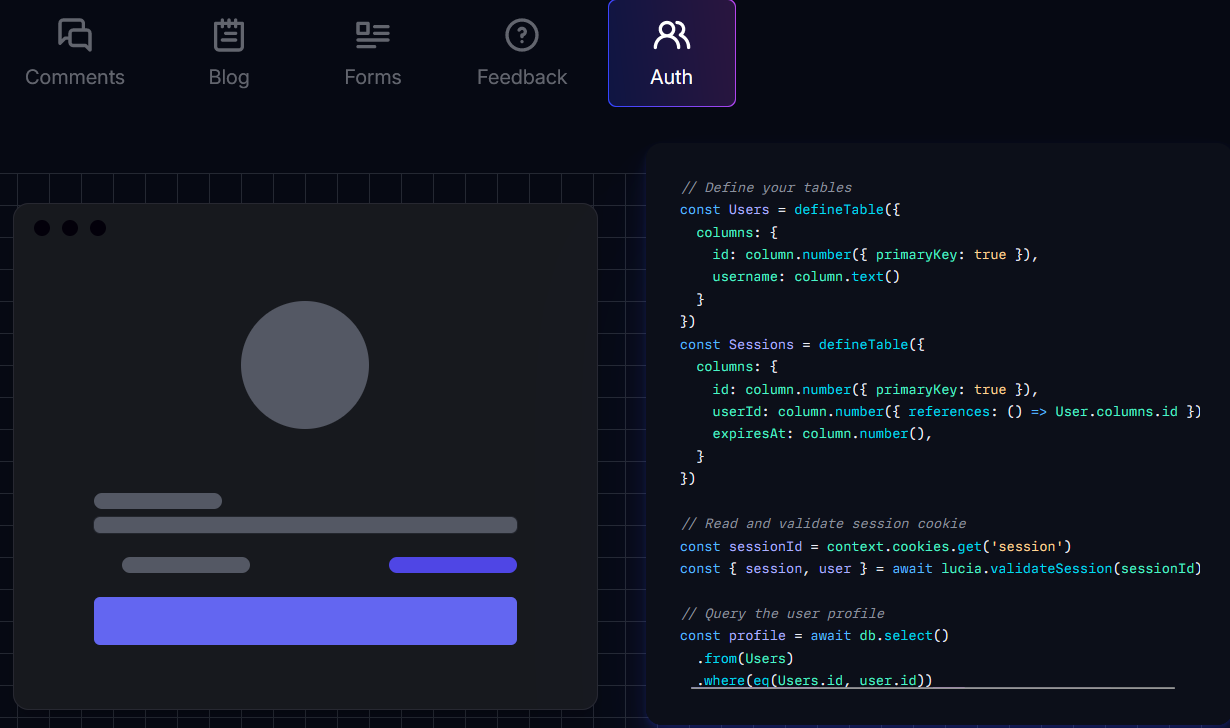Click the small purple pill link
The image size is (1230, 728).
pos(452,565)
